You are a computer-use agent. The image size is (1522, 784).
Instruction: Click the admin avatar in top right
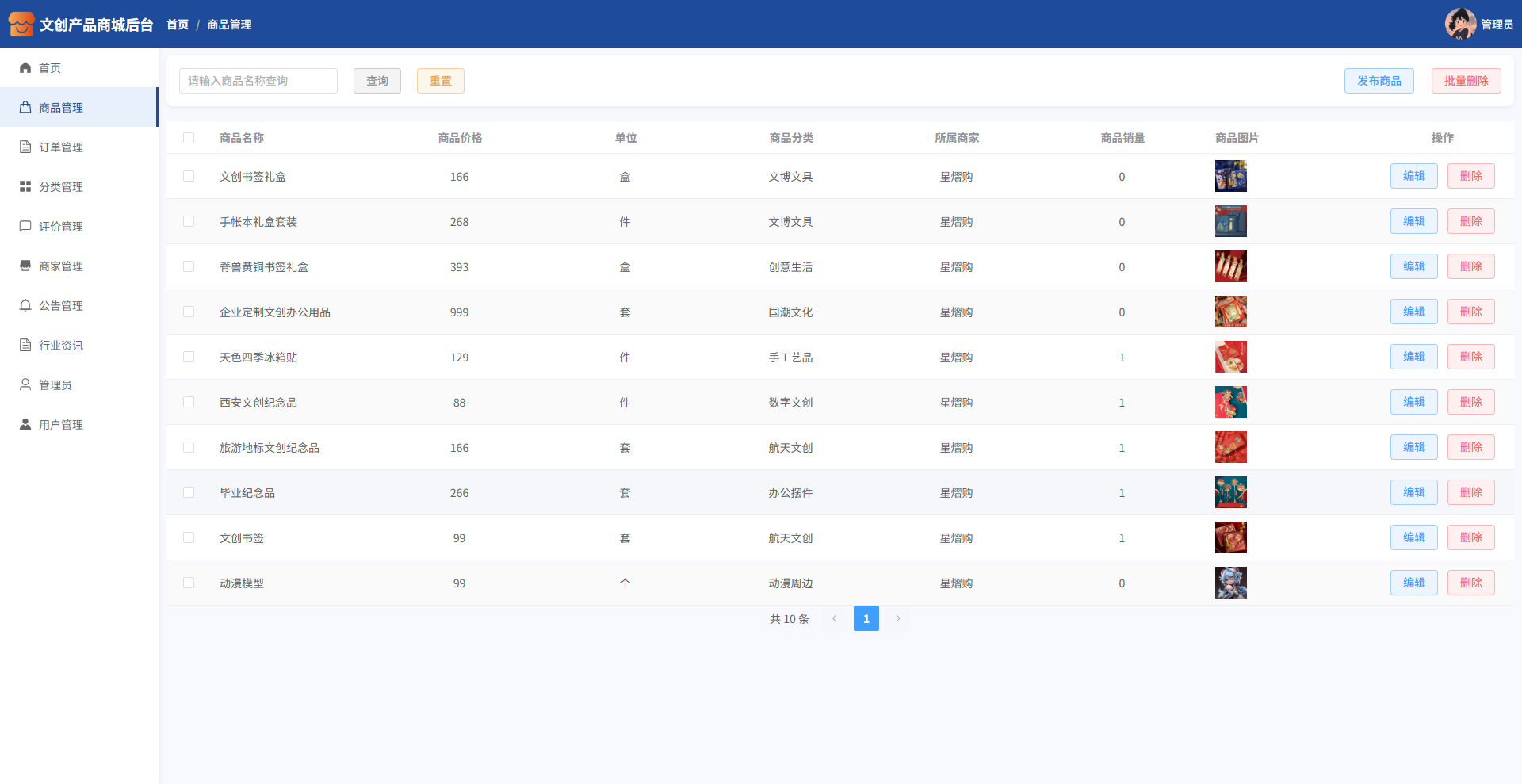(x=1459, y=24)
